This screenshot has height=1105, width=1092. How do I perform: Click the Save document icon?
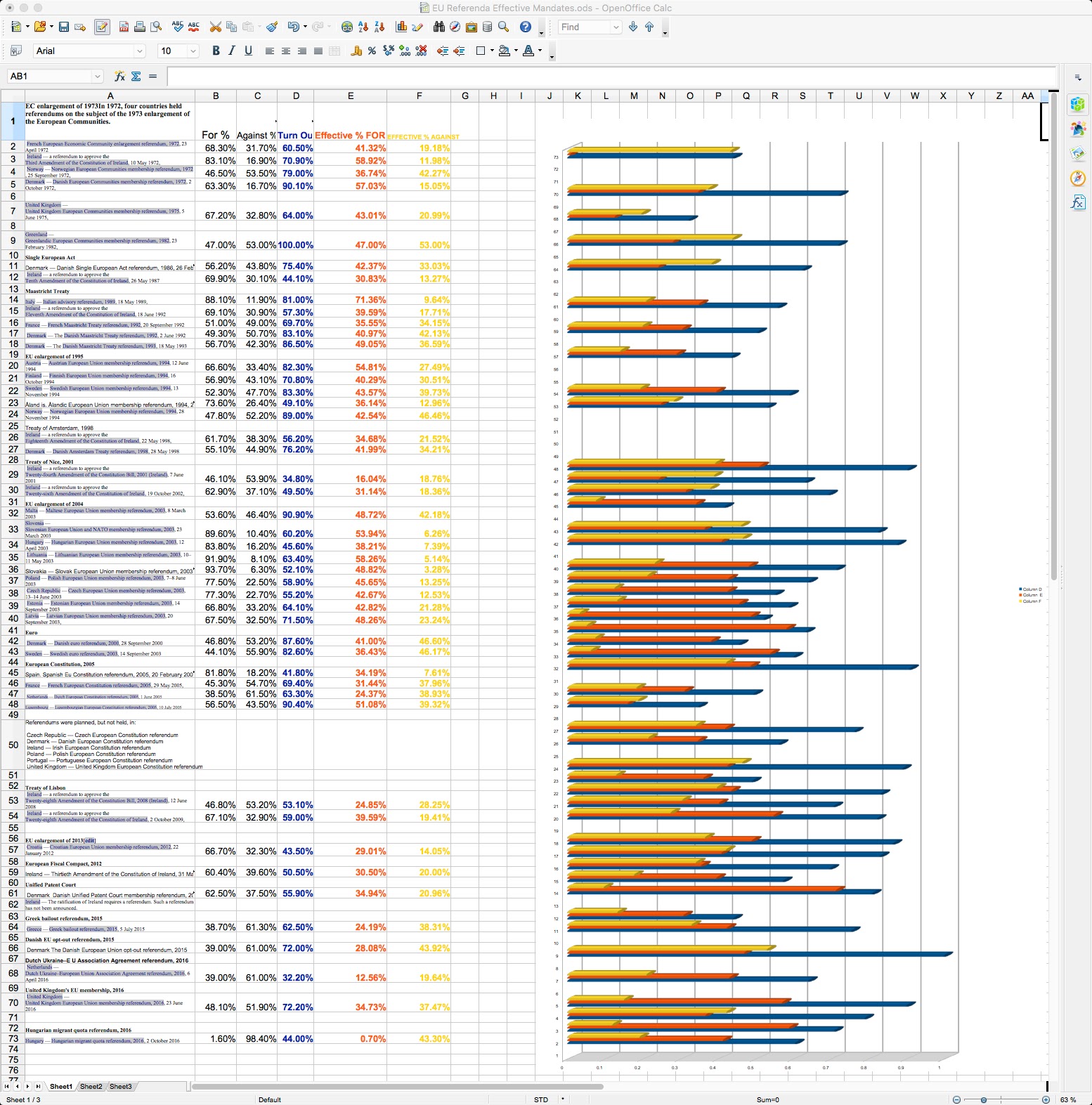[64, 27]
